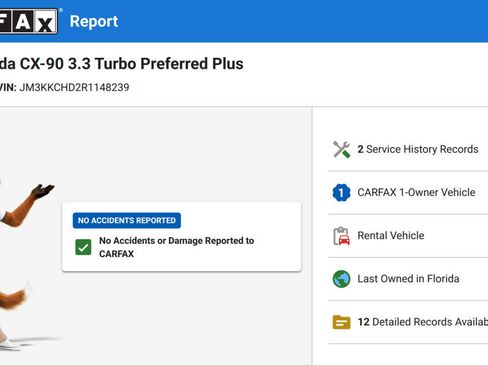Open CARFAX 1-Owner Vehicle details
The height and width of the screenshot is (366, 488).
[x=408, y=193]
